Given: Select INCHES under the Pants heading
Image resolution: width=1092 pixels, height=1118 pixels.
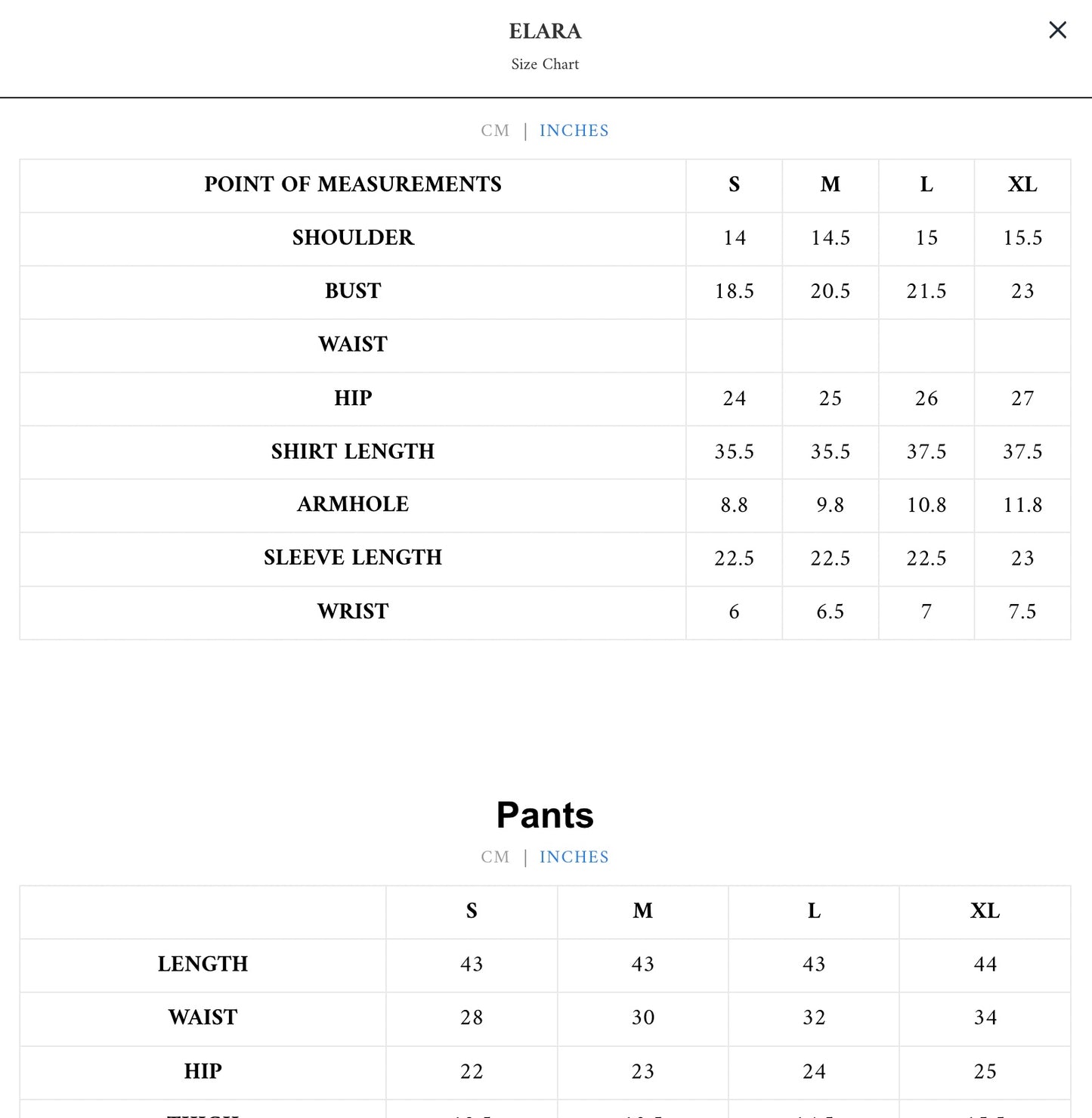Looking at the screenshot, I should 574,857.
